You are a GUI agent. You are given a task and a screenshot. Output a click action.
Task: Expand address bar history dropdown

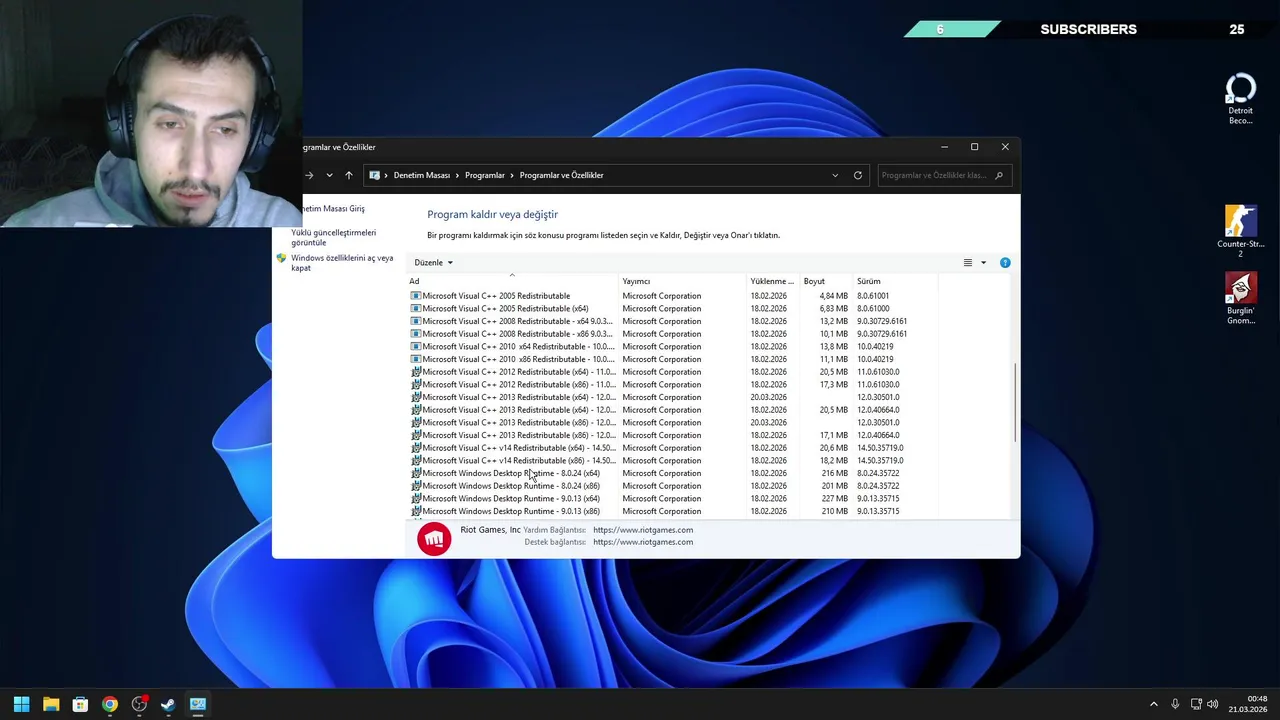point(835,175)
